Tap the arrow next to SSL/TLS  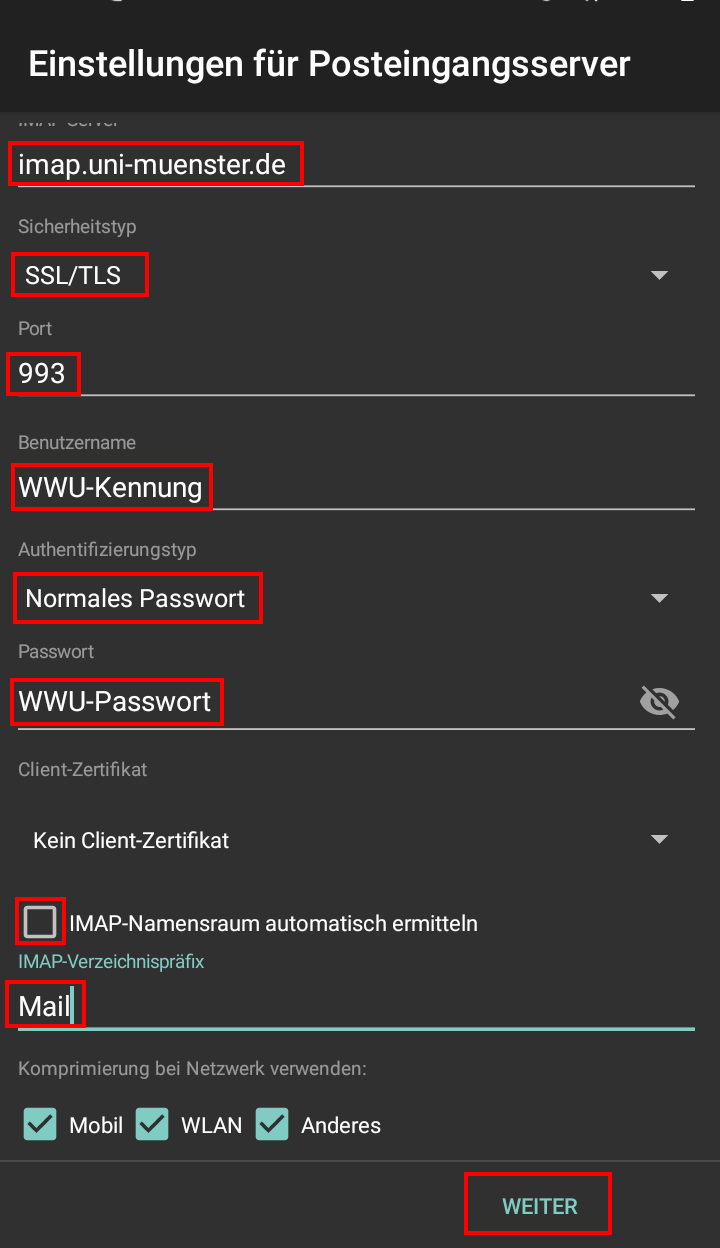659,275
